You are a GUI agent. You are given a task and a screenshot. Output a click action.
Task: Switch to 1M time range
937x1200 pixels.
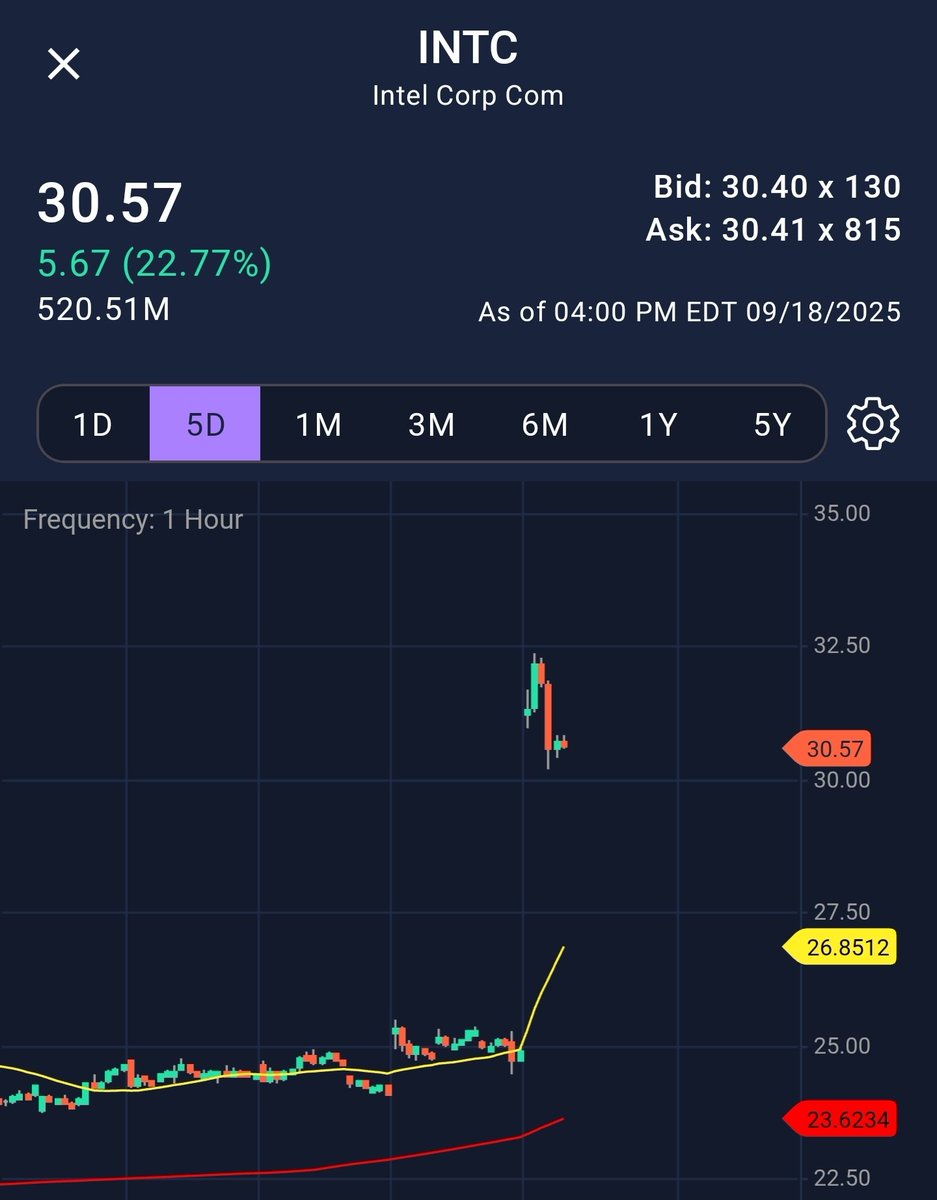tap(318, 424)
